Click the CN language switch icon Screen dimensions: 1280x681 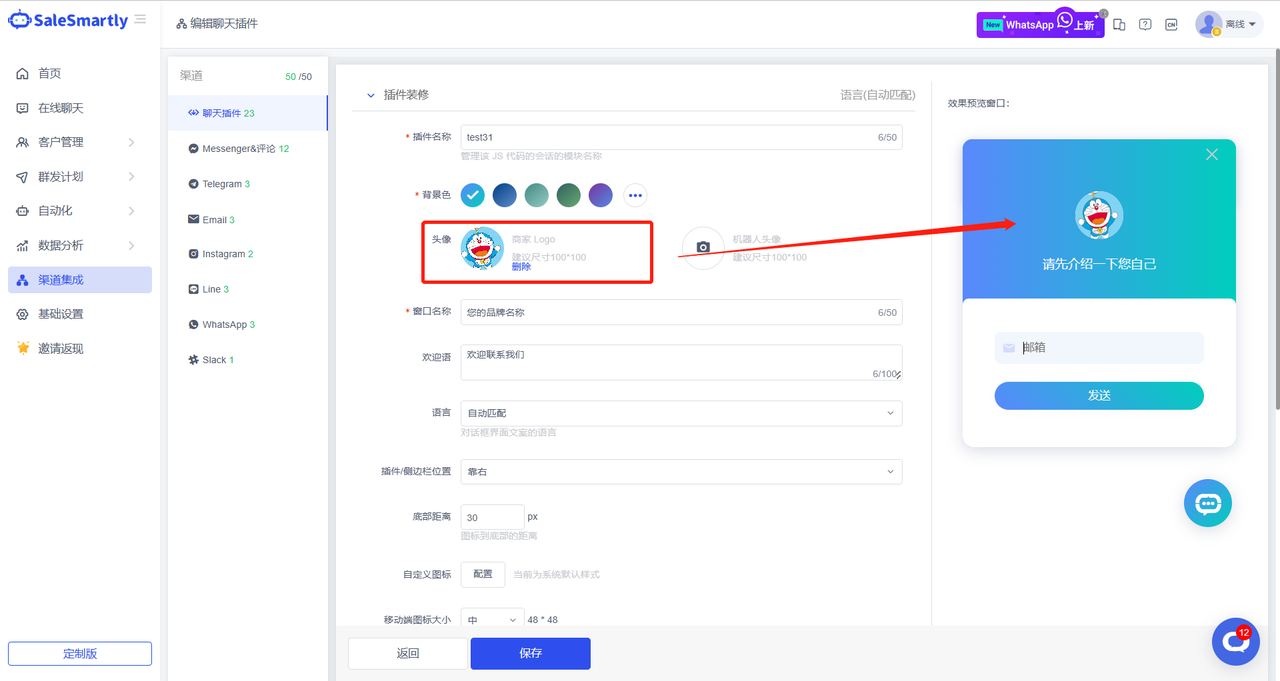[1171, 24]
